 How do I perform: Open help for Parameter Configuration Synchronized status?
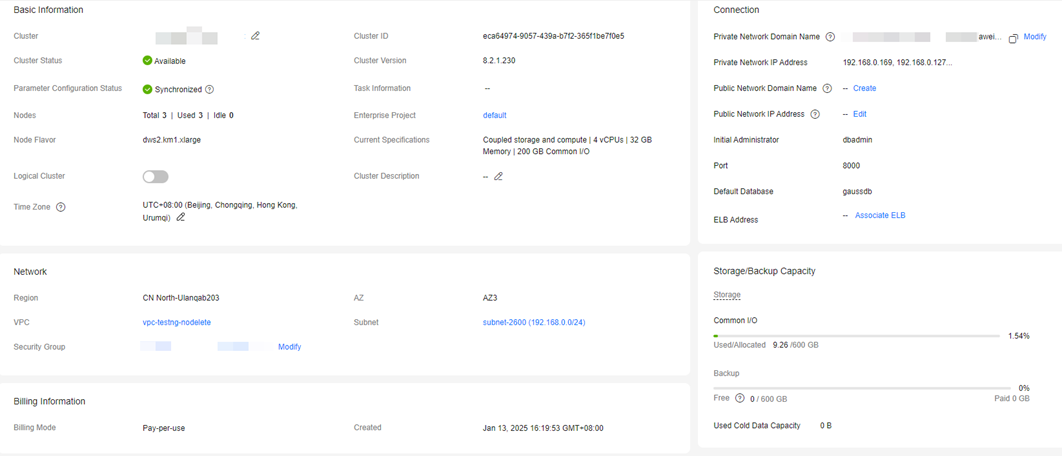(210, 89)
